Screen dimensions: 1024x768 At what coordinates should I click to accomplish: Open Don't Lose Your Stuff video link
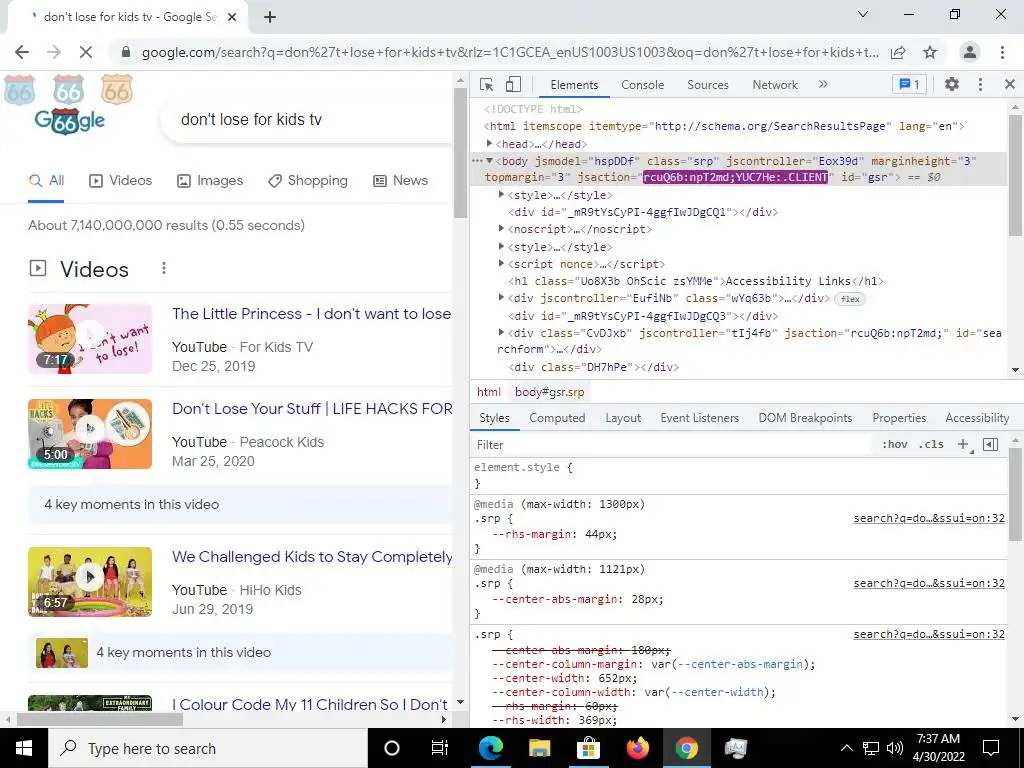pyautogui.click(x=312, y=409)
